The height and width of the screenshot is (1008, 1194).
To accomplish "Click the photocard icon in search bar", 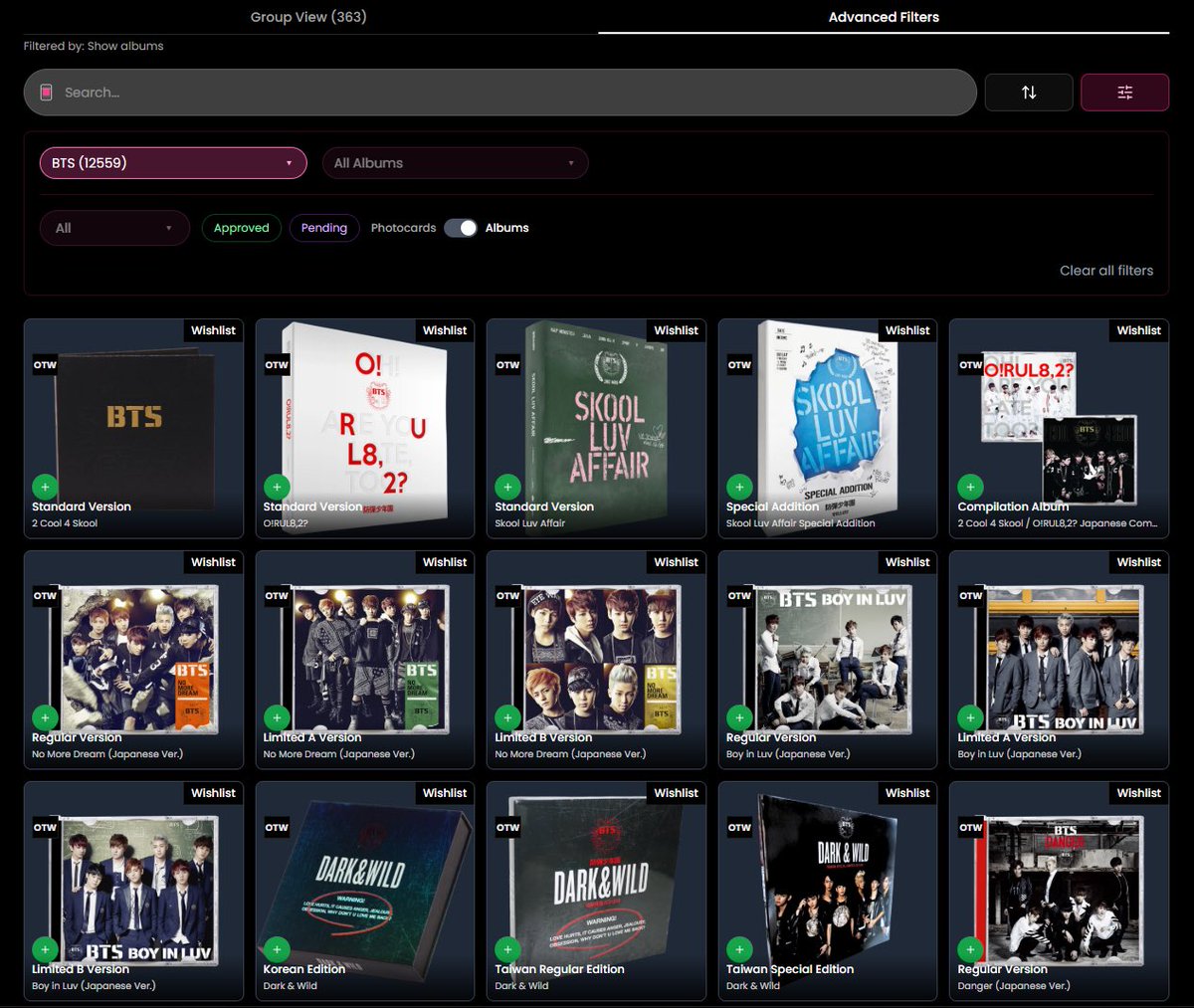I will point(46,93).
